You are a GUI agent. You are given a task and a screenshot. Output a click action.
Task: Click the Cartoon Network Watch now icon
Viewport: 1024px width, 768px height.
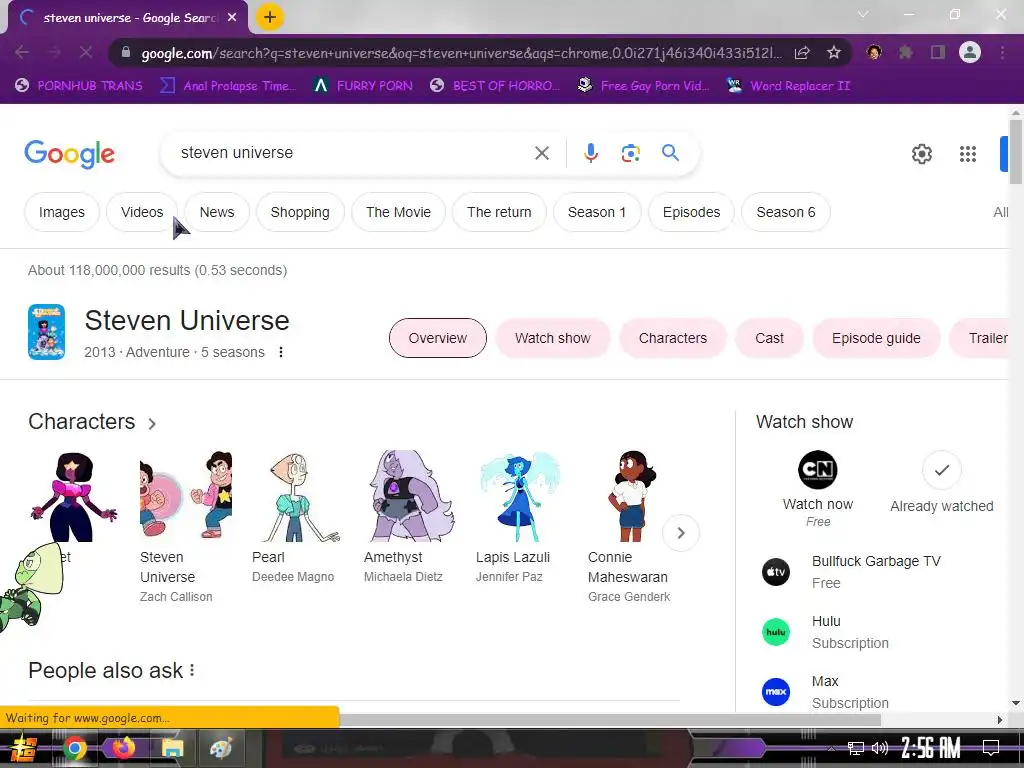[x=818, y=470]
